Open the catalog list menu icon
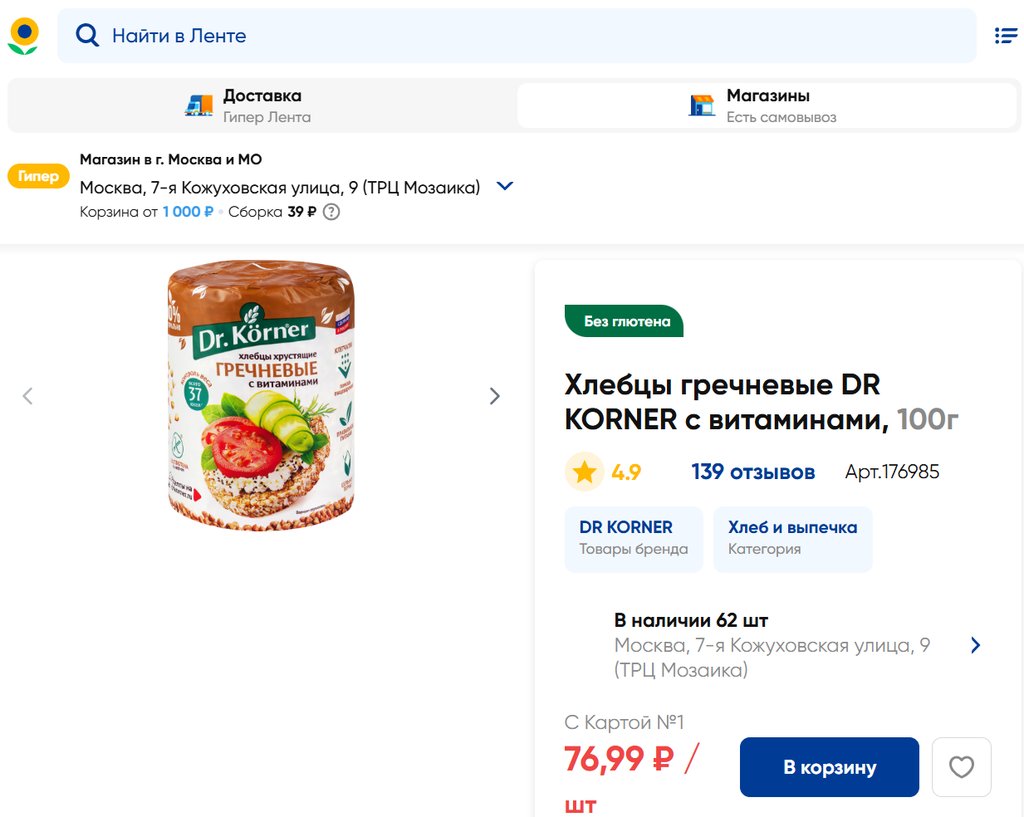 [1005, 36]
